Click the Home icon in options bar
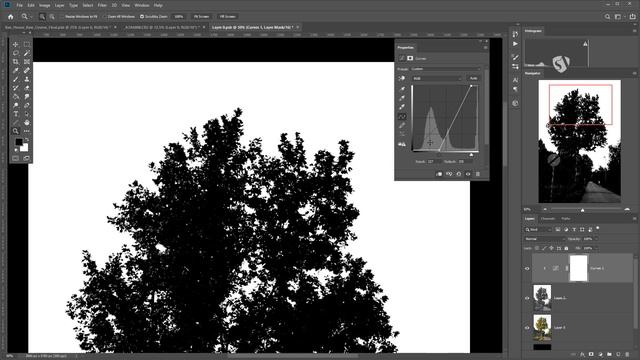 (x=11, y=17)
